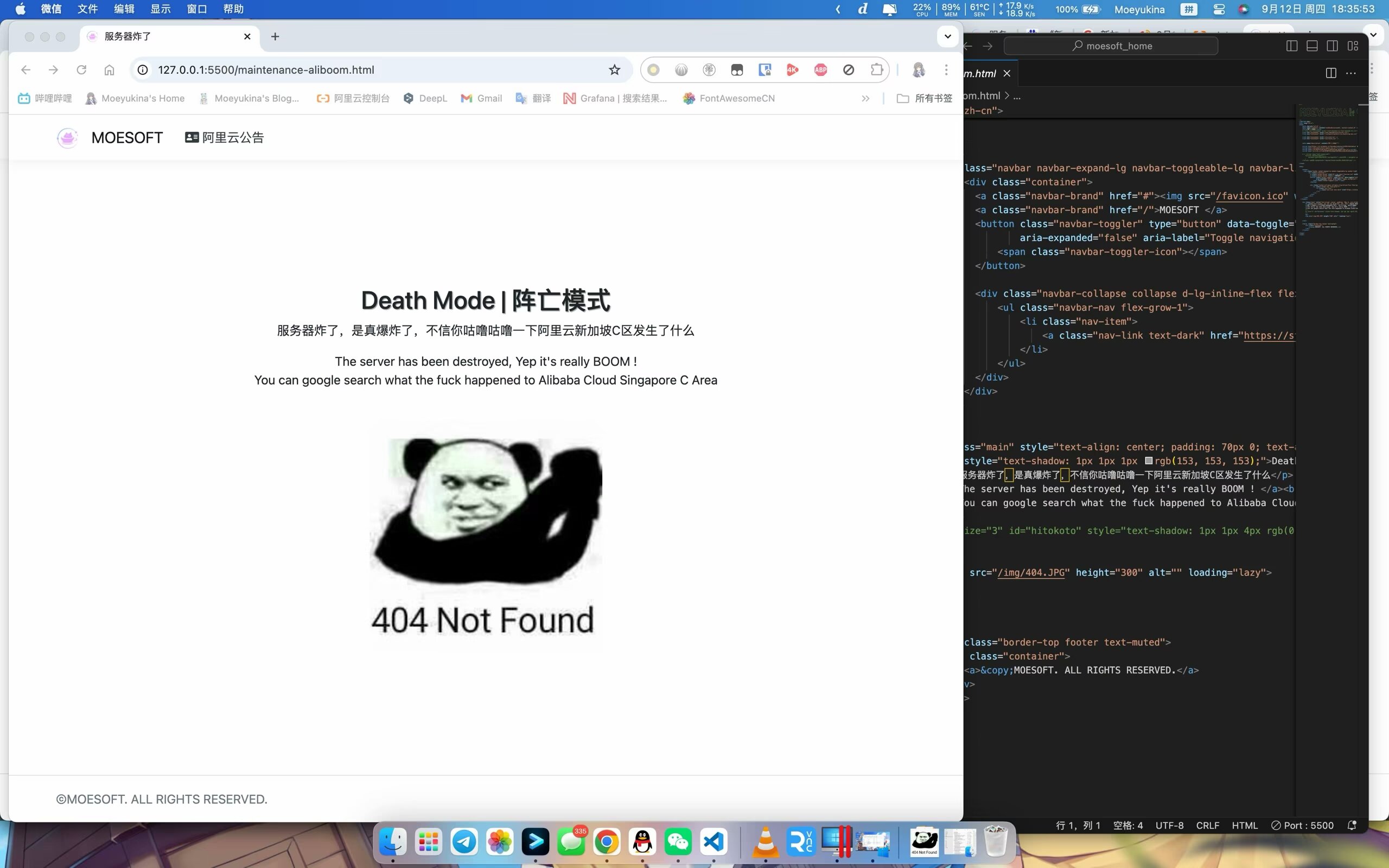Toggle VS Code primary sidebar
Image resolution: width=1389 pixels, height=868 pixels.
[x=1291, y=46]
